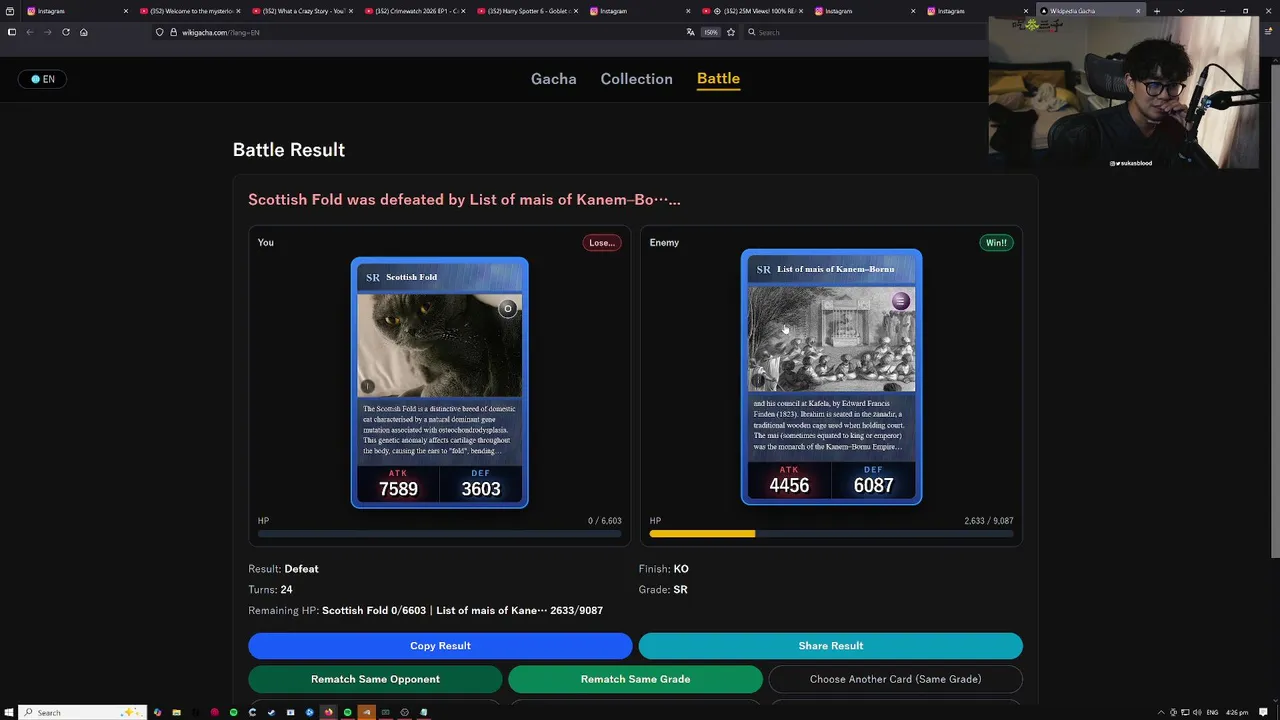
Task: Click the browser forward arrow
Action: coord(47,32)
